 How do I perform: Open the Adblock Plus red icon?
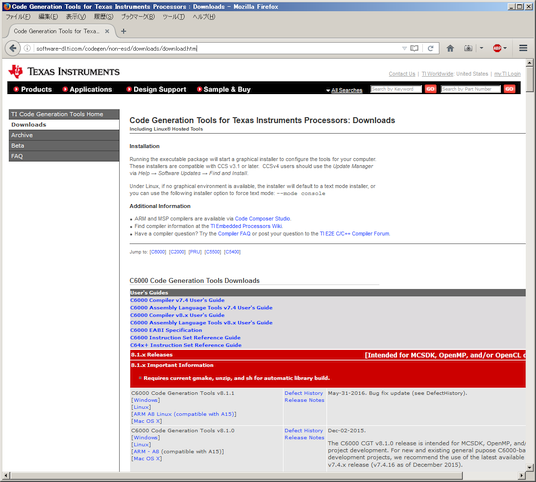point(497,48)
